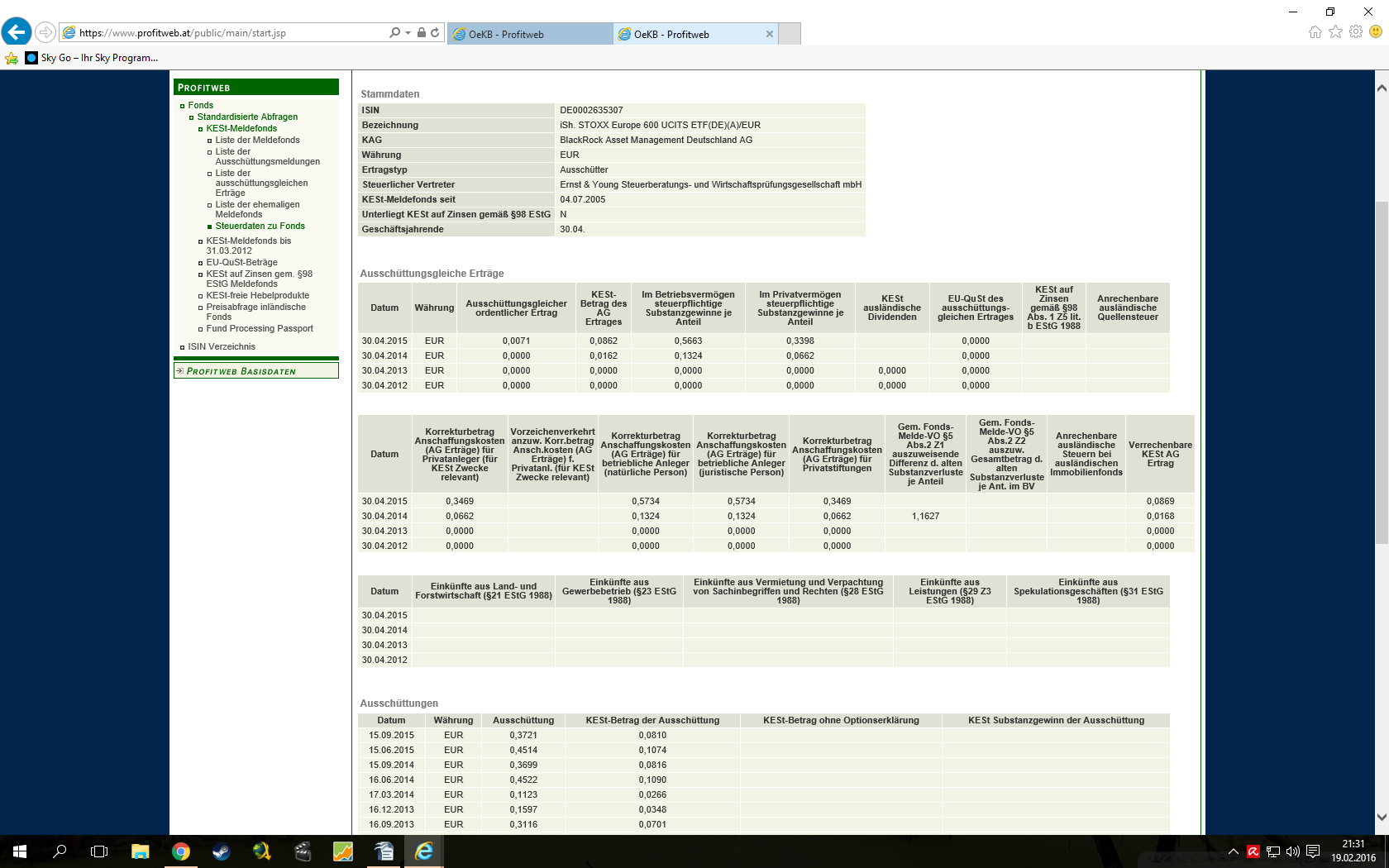The image size is (1389, 868).
Task: Click the browser back arrow button
Action: pos(17,32)
